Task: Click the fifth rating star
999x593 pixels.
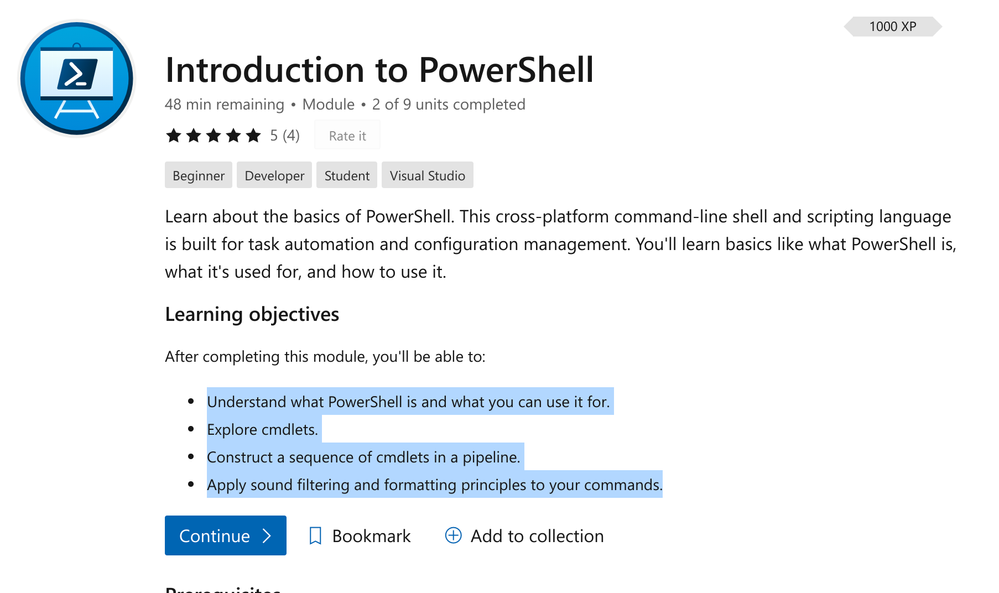Action: click(x=254, y=135)
